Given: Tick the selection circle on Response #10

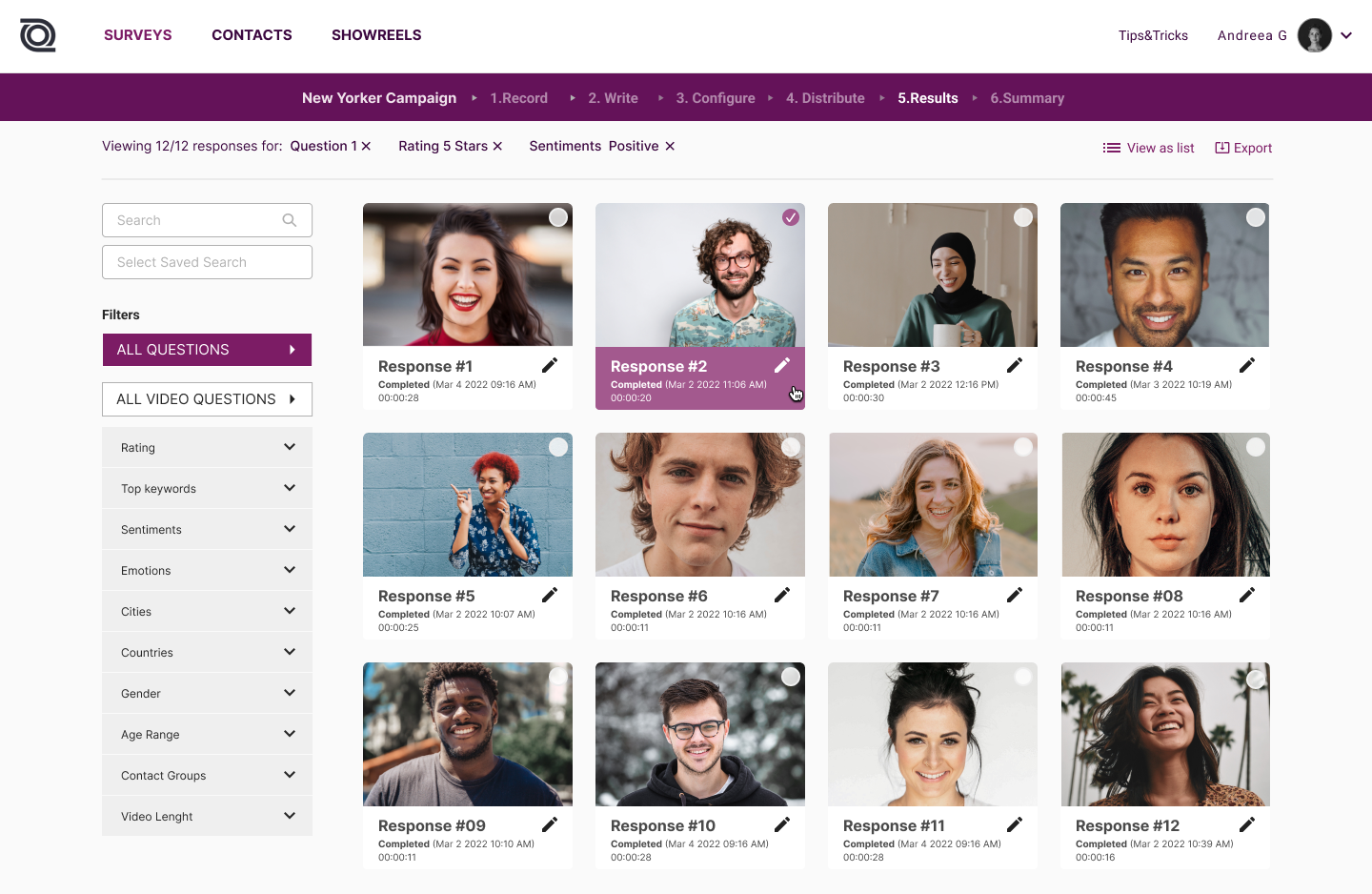Looking at the screenshot, I should [791, 677].
